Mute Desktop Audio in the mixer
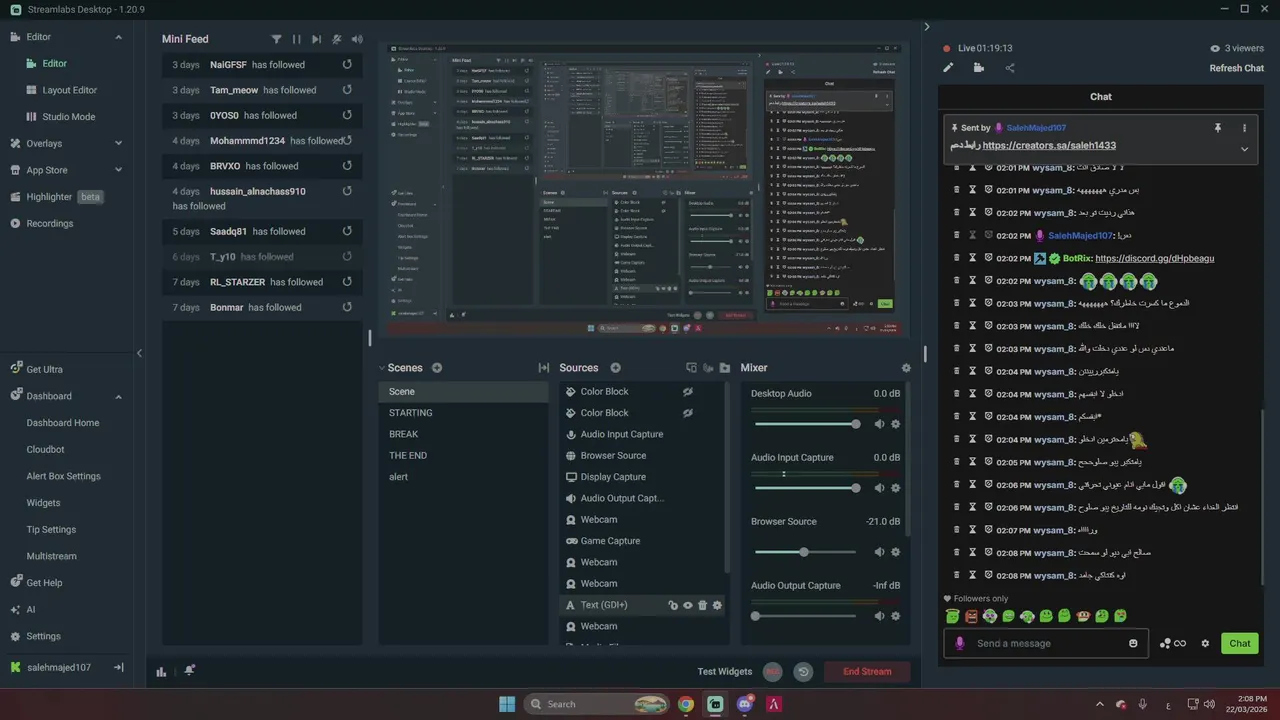 880,424
